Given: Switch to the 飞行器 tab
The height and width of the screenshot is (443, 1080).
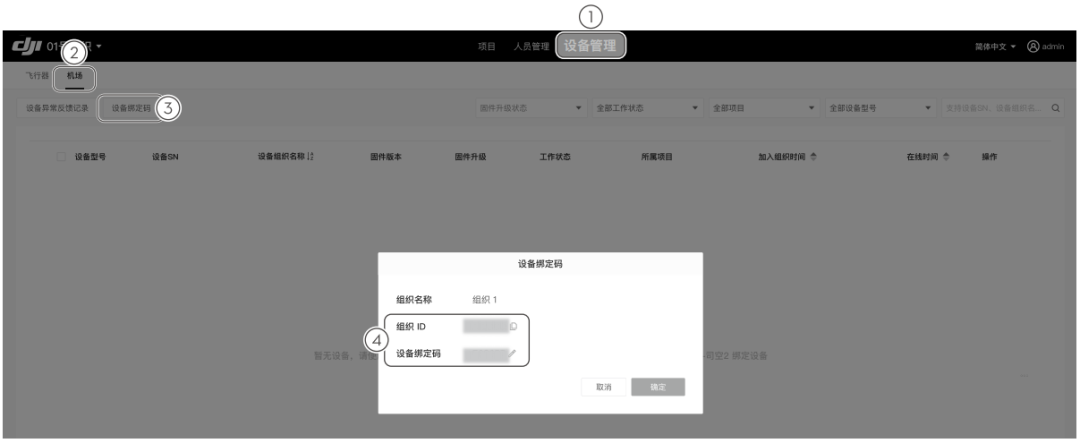Looking at the screenshot, I should point(37,76).
